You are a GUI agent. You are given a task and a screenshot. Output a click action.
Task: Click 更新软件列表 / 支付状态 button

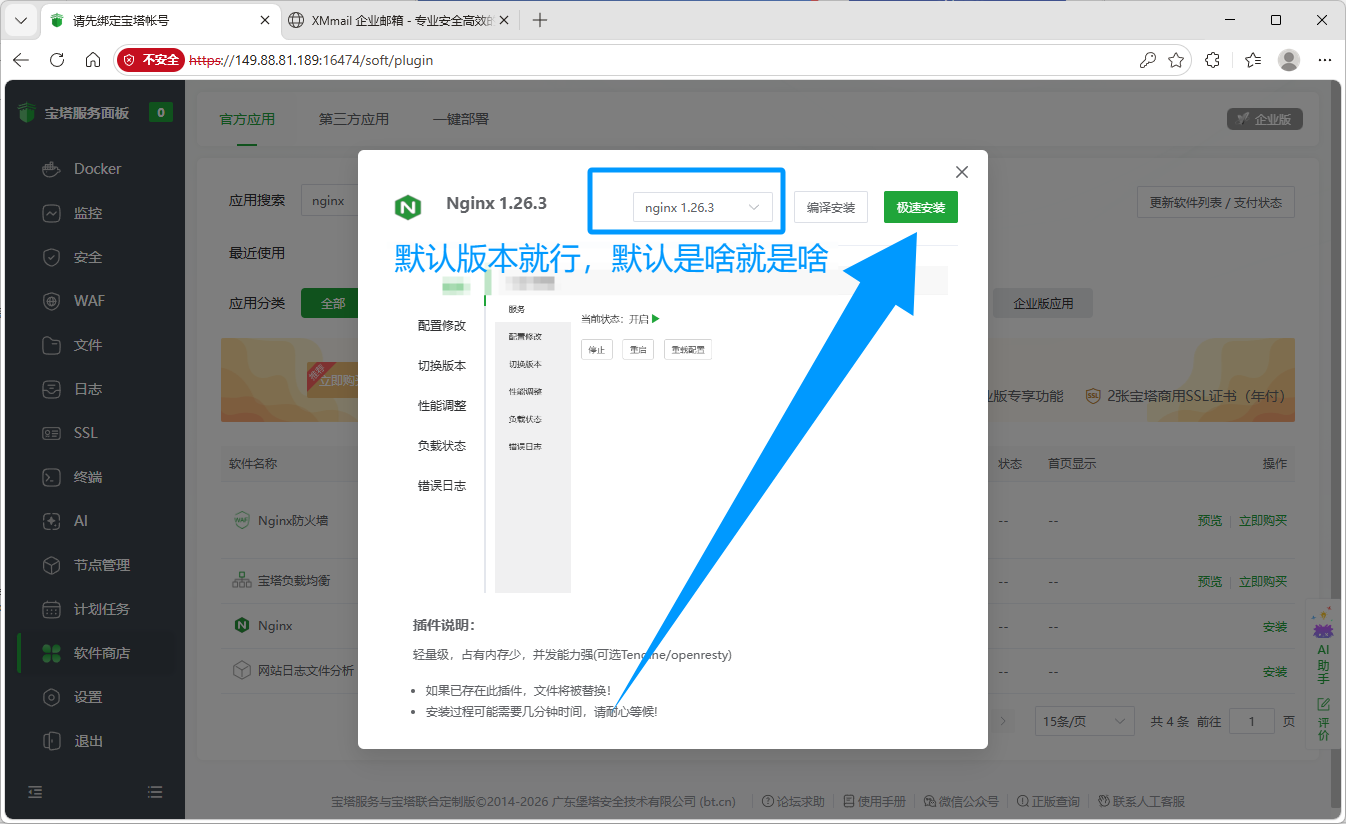[1216, 202]
